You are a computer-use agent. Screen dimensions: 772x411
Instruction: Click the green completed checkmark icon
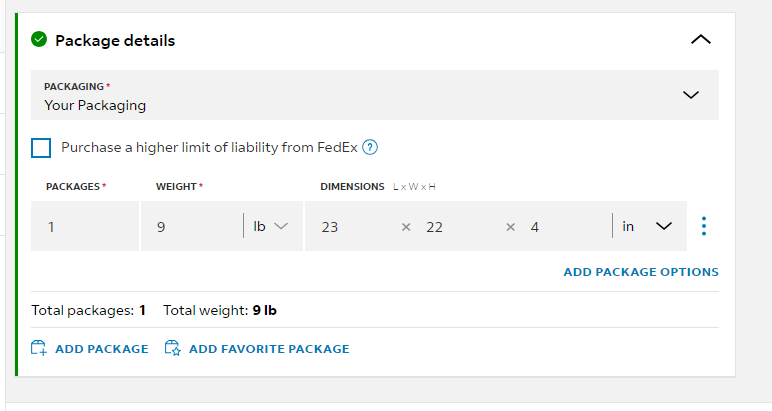click(39, 39)
